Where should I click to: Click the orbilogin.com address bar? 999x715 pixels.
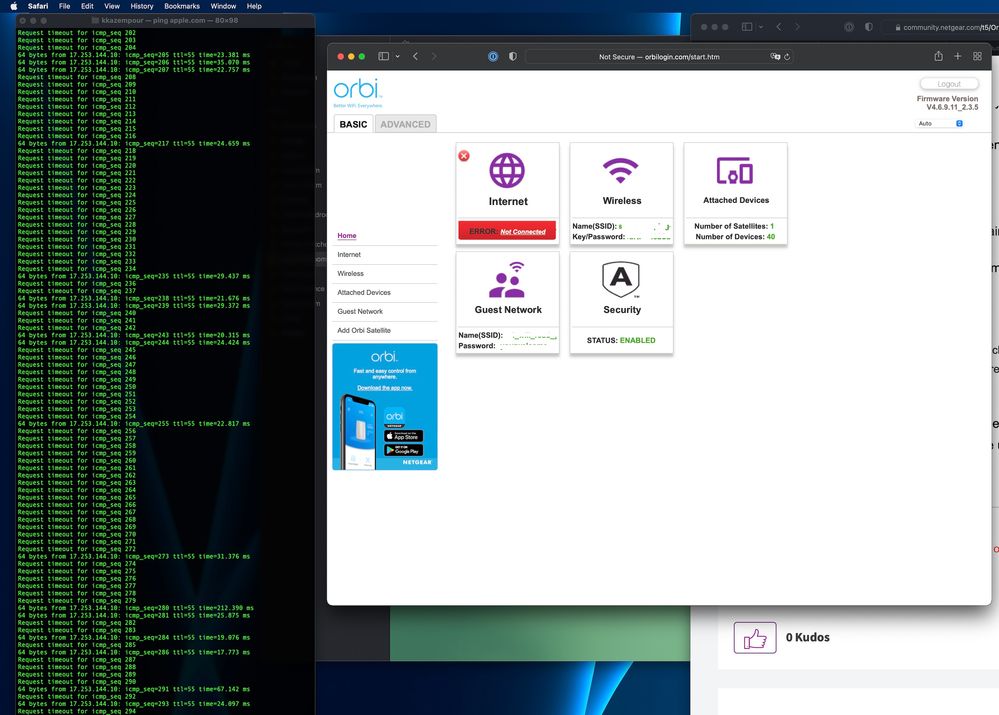coord(658,57)
